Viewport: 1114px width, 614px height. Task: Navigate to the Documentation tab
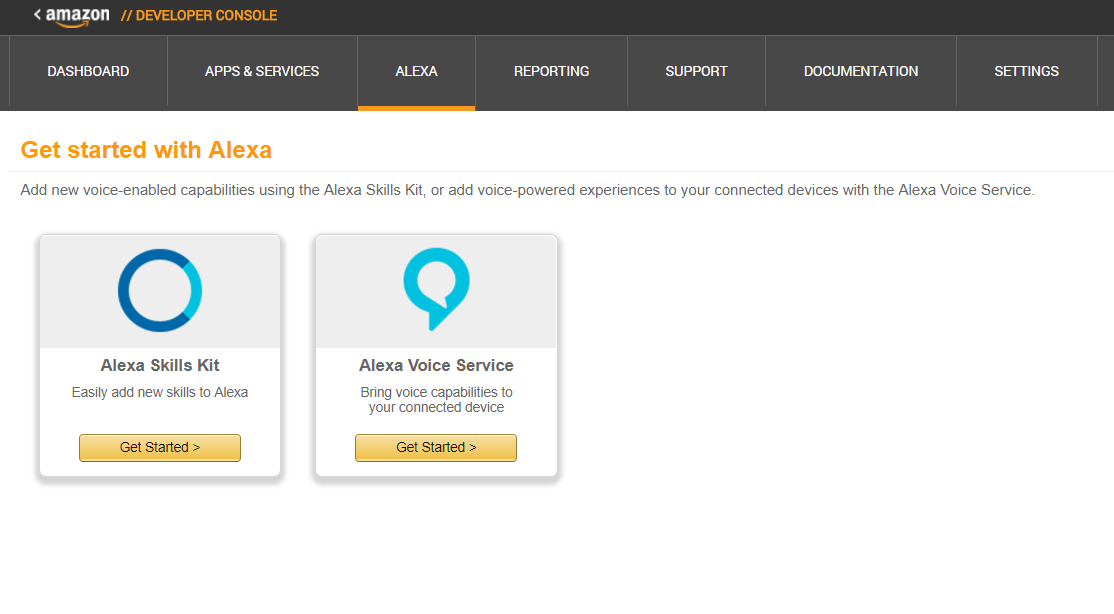(x=861, y=71)
